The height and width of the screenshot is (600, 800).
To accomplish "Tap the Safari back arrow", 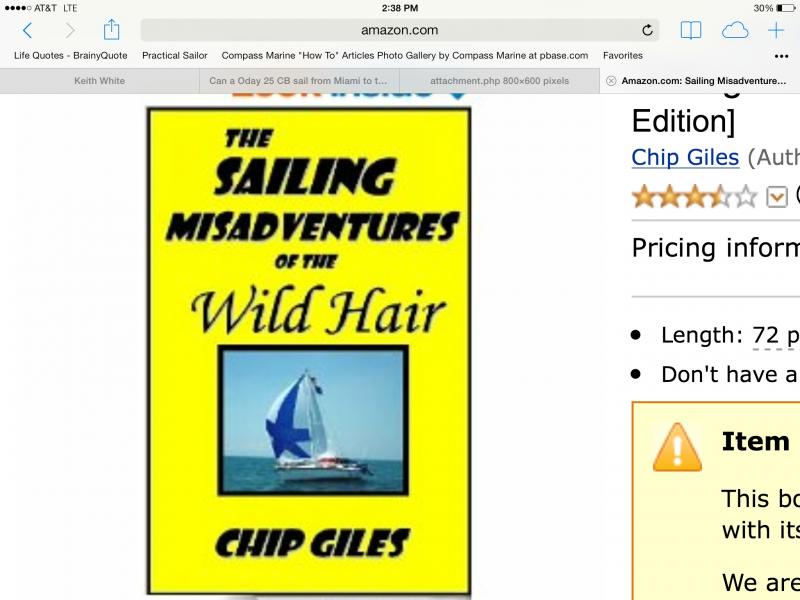I will pos(28,31).
